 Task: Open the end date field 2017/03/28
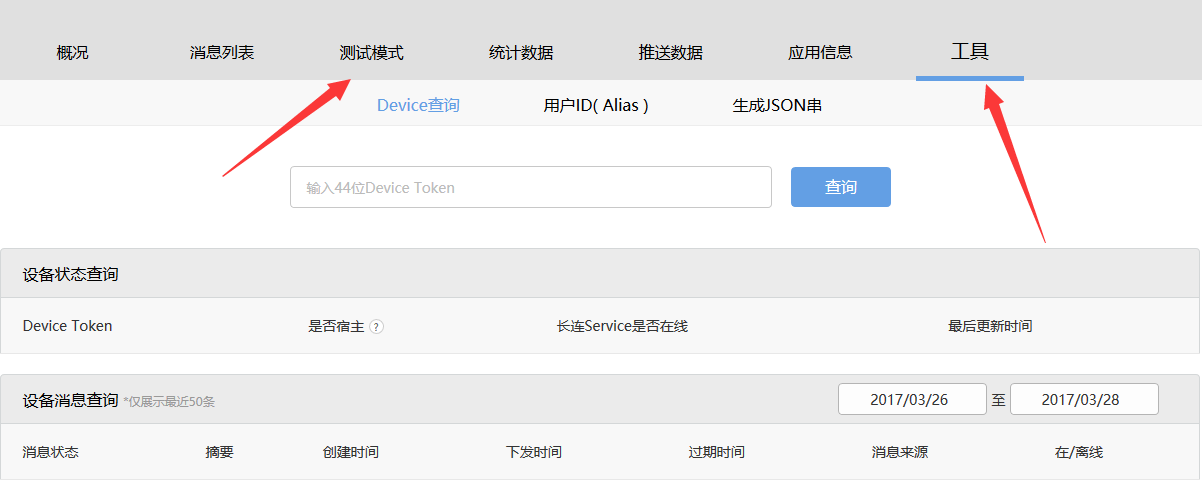[1084, 399]
